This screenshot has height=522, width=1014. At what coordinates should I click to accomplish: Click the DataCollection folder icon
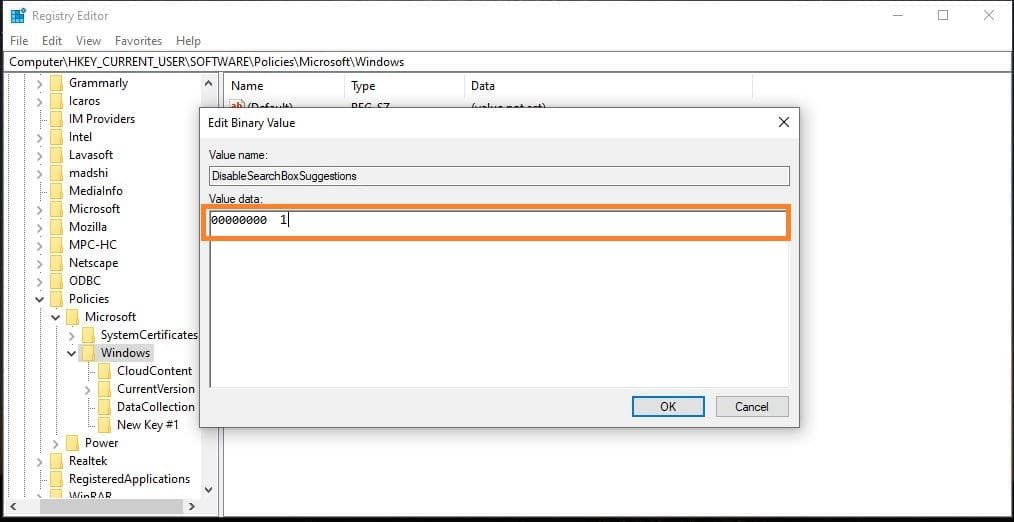(104, 407)
